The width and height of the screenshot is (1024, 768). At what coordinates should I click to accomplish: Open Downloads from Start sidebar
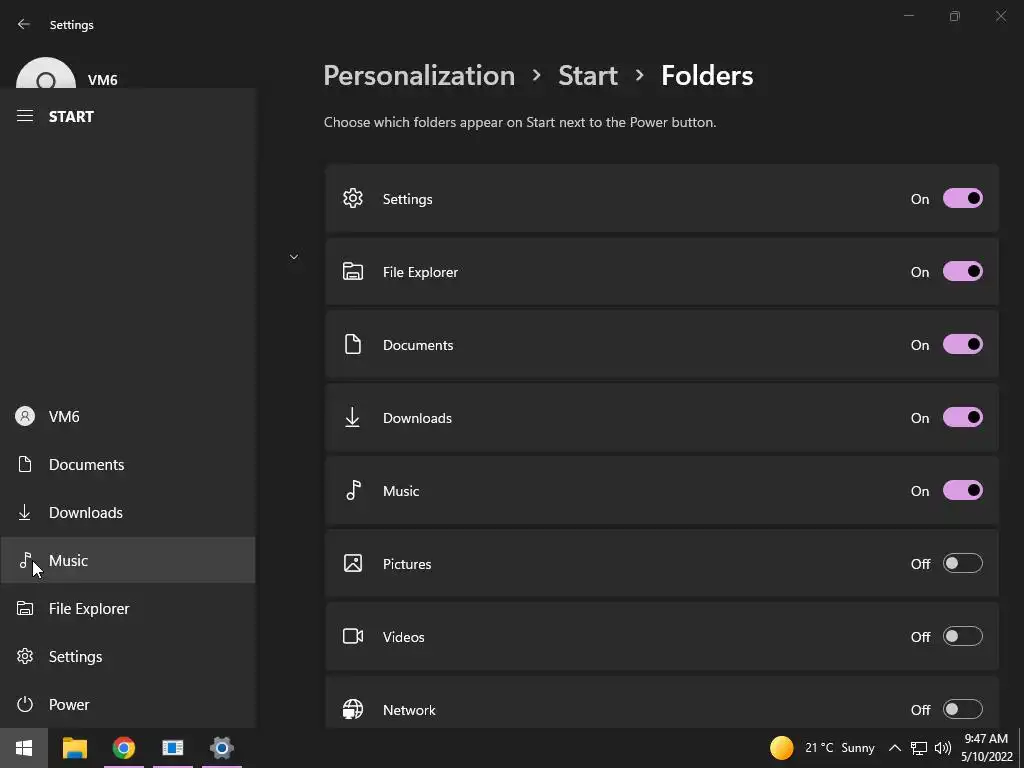click(85, 512)
